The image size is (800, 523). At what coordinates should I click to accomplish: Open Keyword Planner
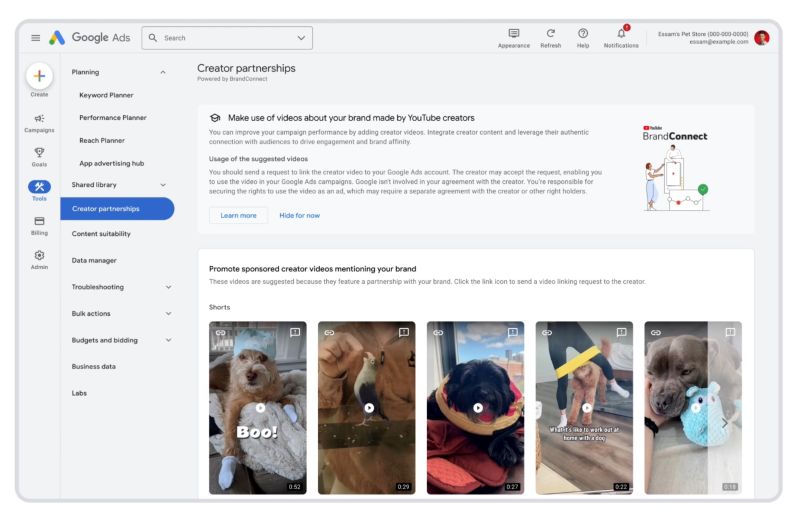106,95
